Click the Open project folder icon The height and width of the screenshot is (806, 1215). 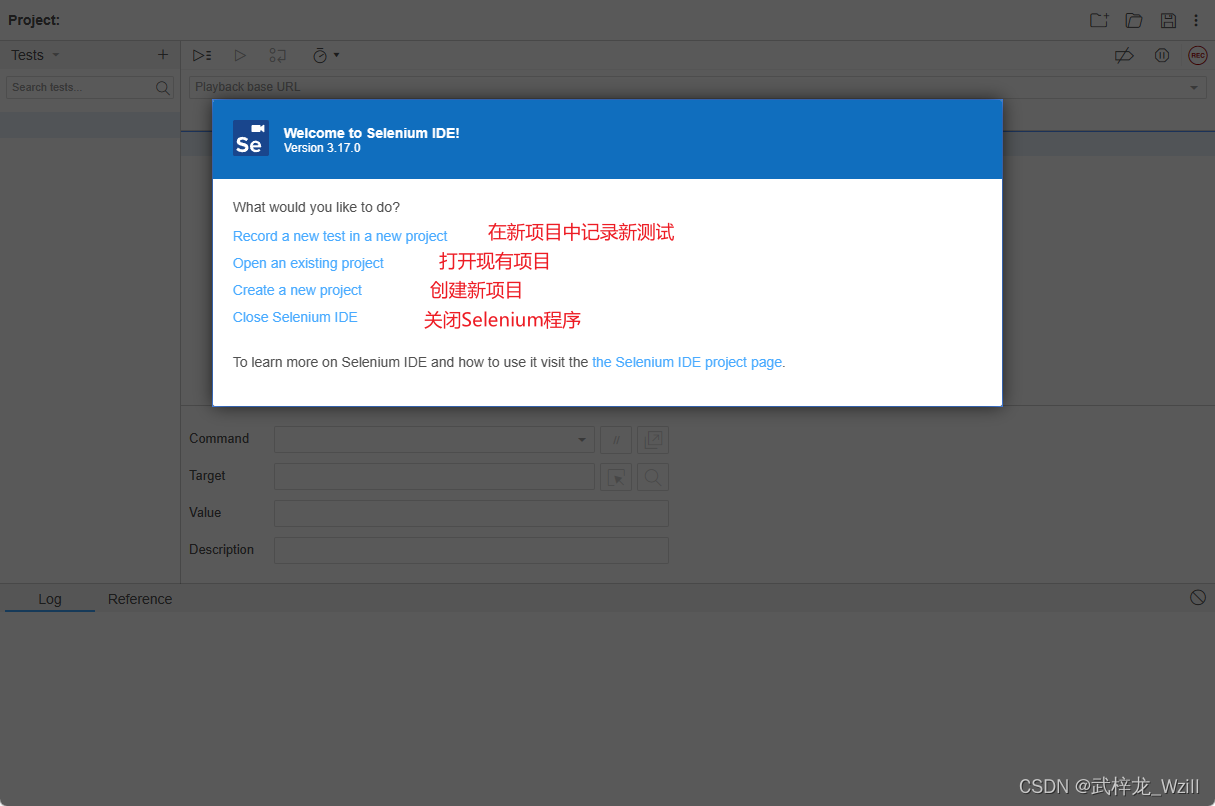pyautogui.click(x=1134, y=19)
